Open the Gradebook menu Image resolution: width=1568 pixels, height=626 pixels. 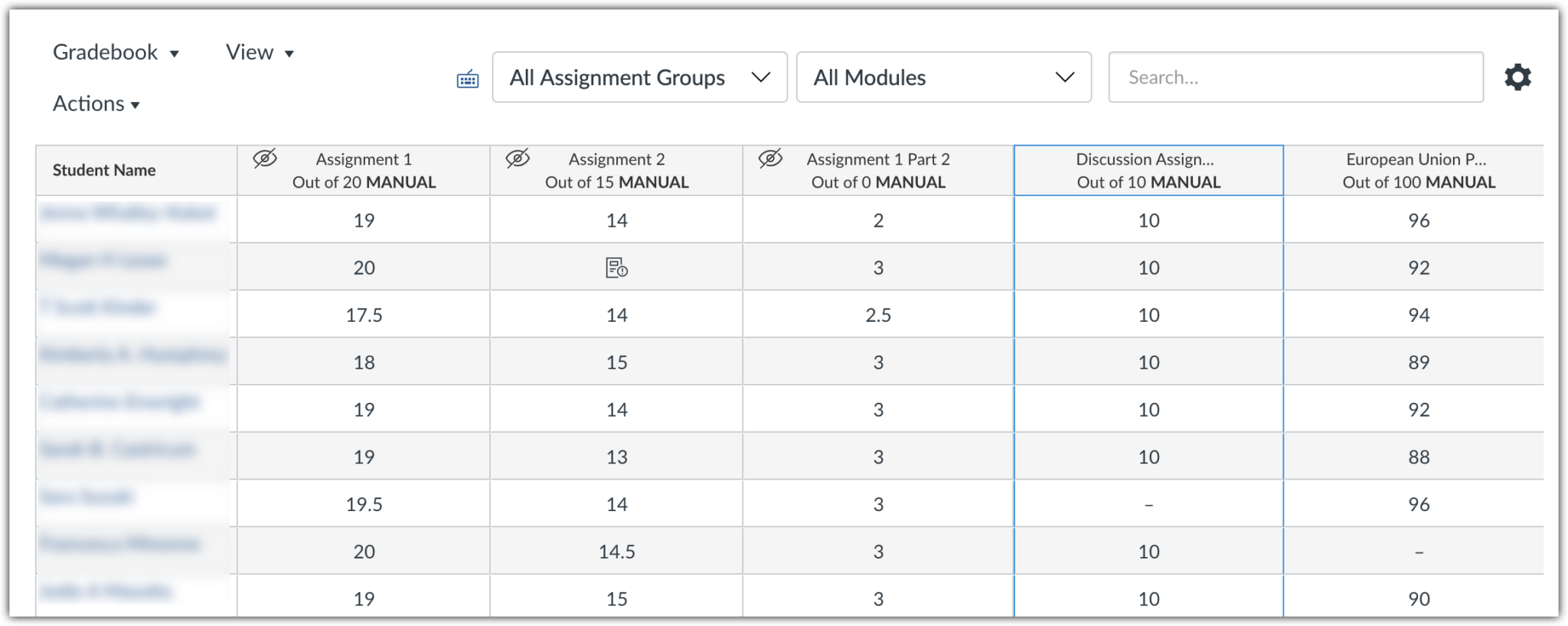[x=115, y=52]
